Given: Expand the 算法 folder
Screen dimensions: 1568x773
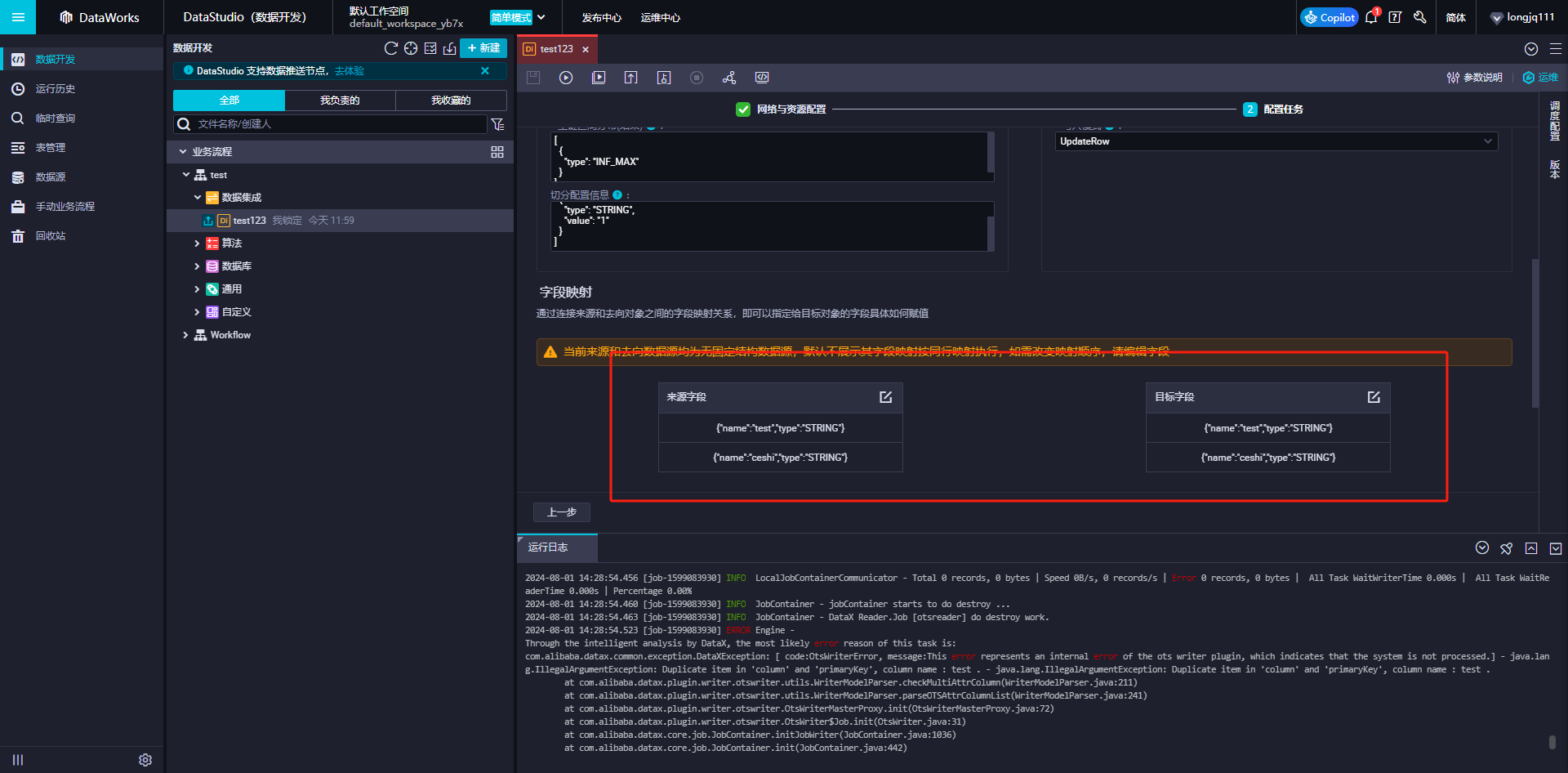Looking at the screenshot, I should coord(197,244).
